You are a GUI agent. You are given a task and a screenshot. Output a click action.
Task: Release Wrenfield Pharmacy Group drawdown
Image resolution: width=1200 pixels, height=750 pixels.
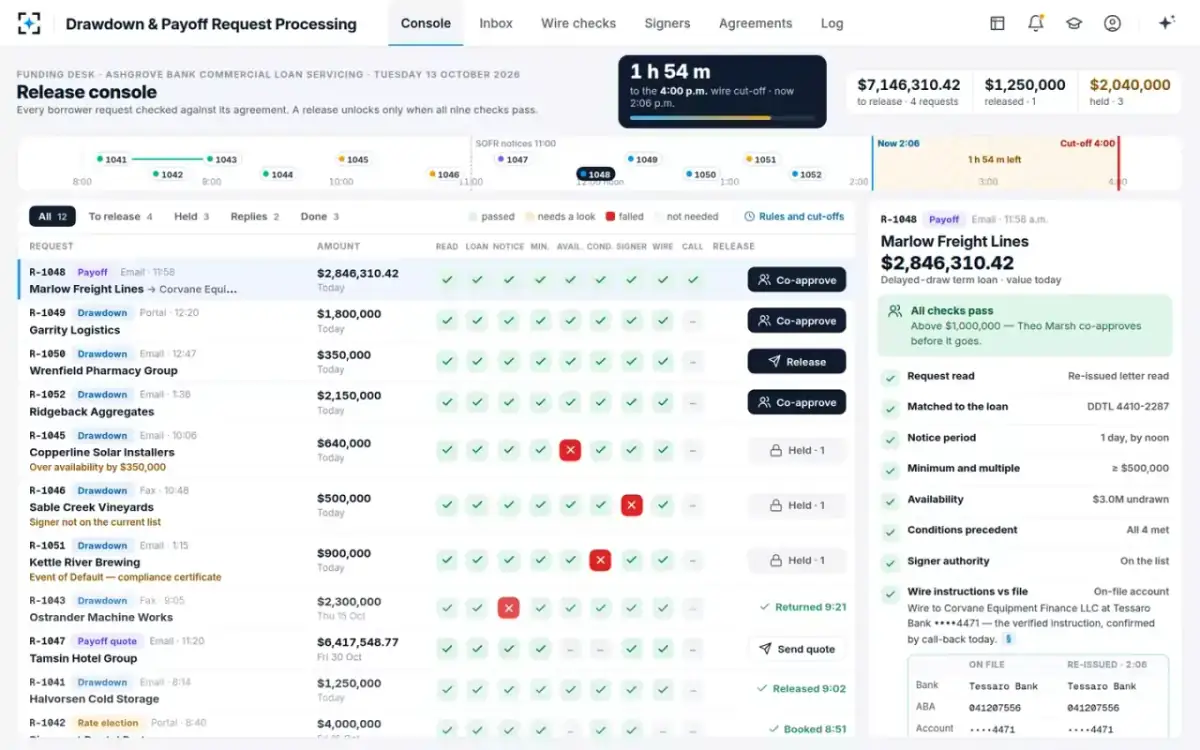(796, 362)
